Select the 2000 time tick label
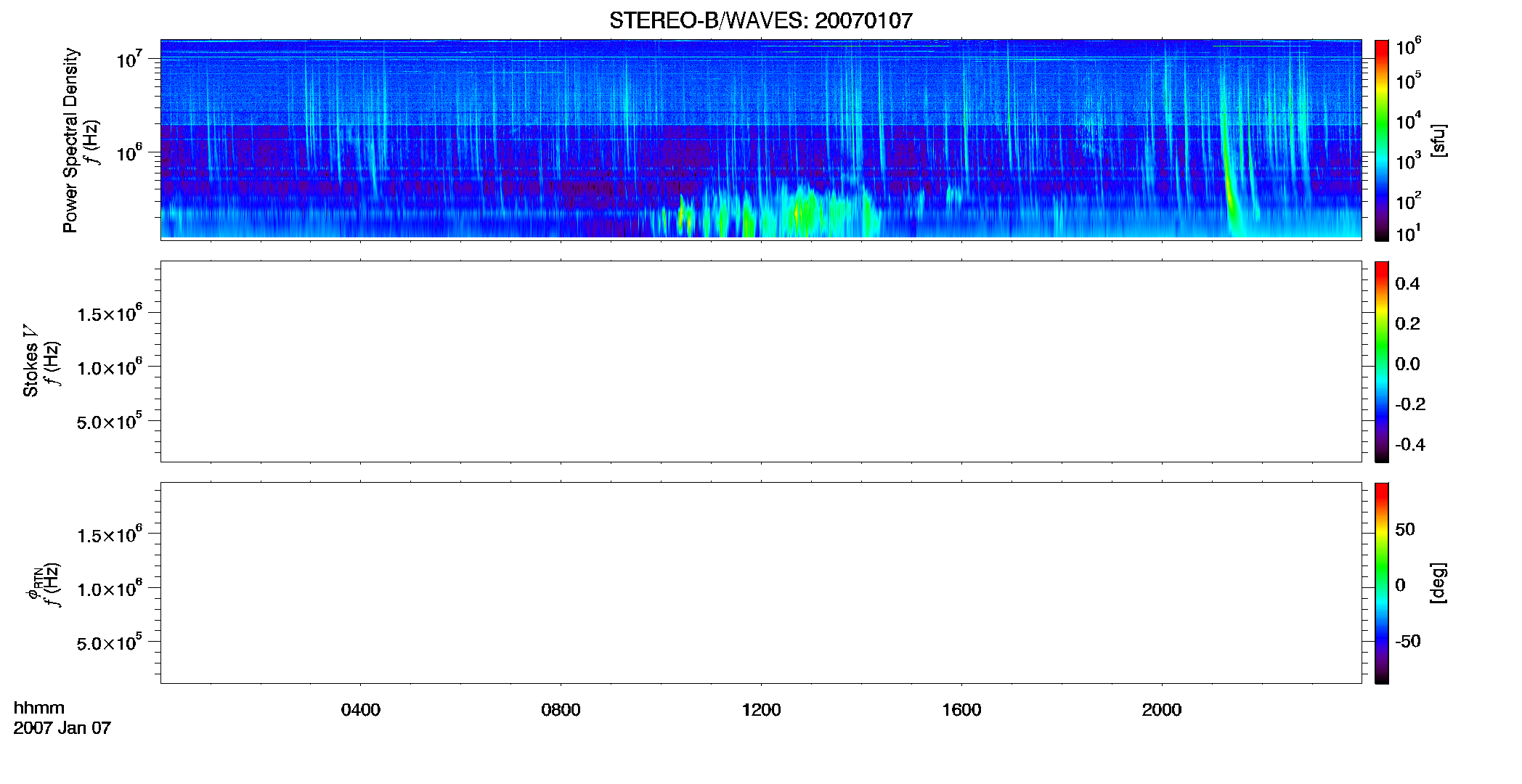 point(1162,709)
